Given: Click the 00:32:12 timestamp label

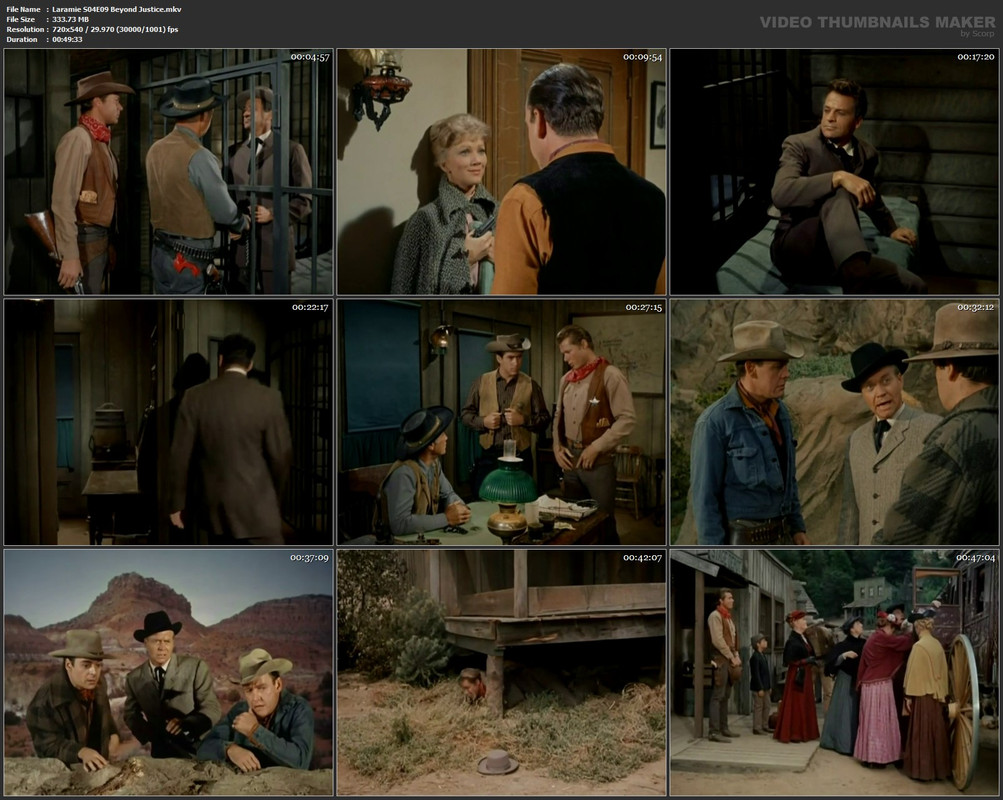Looking at the screenshot, I should (x=977, y=308).
